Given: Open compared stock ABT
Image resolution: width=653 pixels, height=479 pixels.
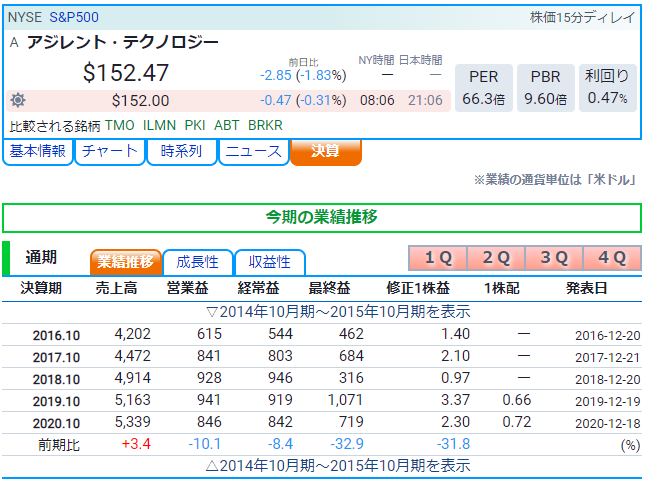Looking at the screenshot, I should 227,125.
